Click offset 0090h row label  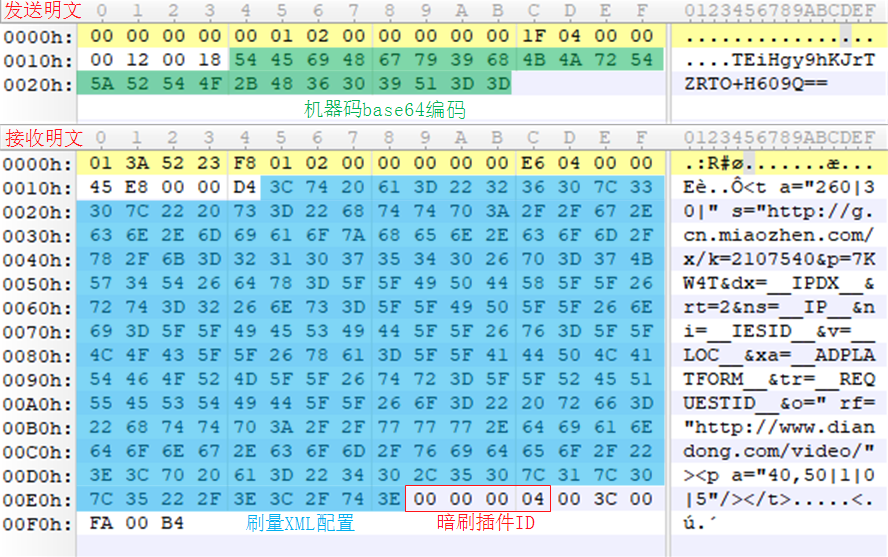click(x=38, y=380)
